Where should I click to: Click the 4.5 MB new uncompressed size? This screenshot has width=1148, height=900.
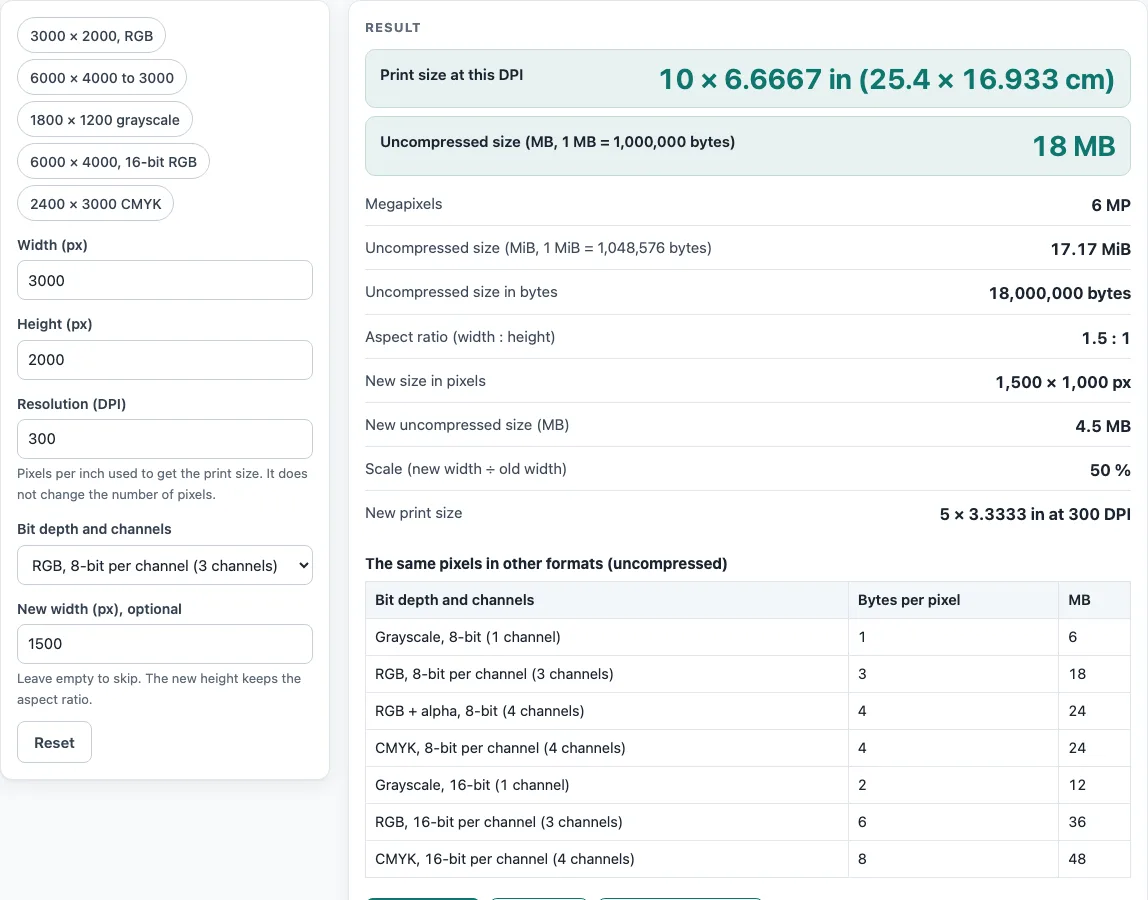(x=1103, y=426)
